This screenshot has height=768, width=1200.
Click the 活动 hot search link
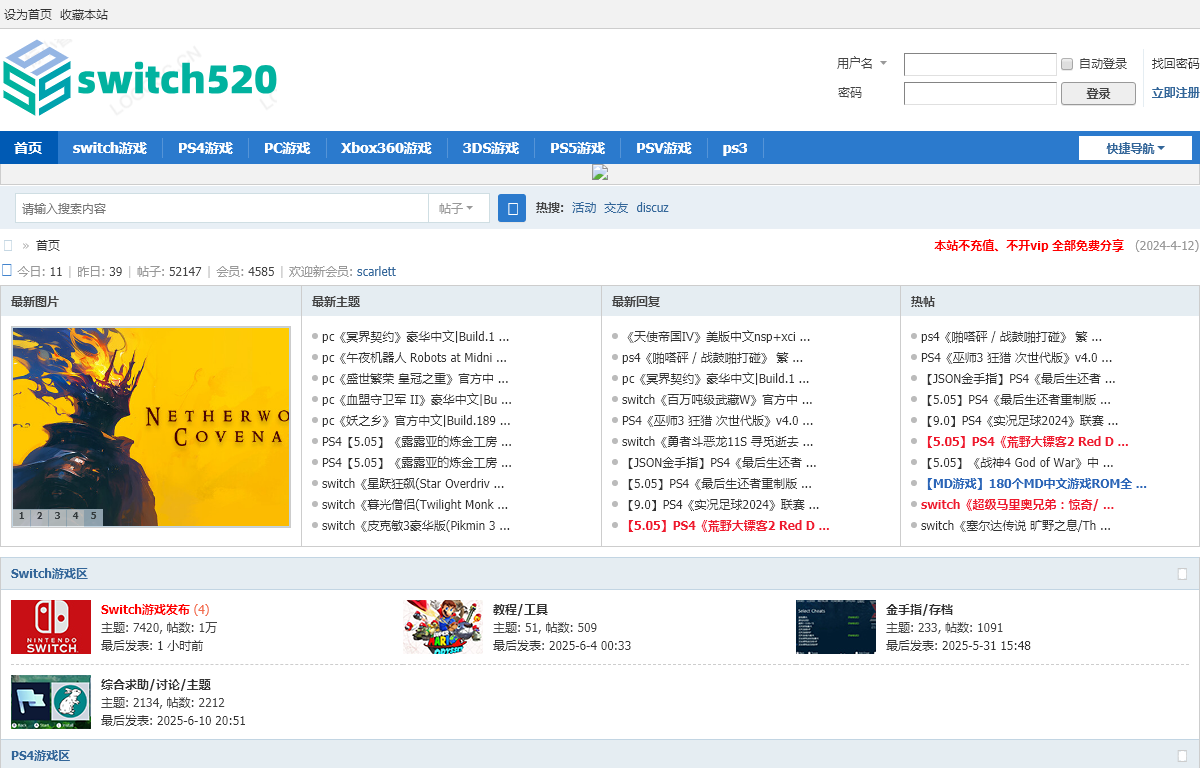pos(584,208)
